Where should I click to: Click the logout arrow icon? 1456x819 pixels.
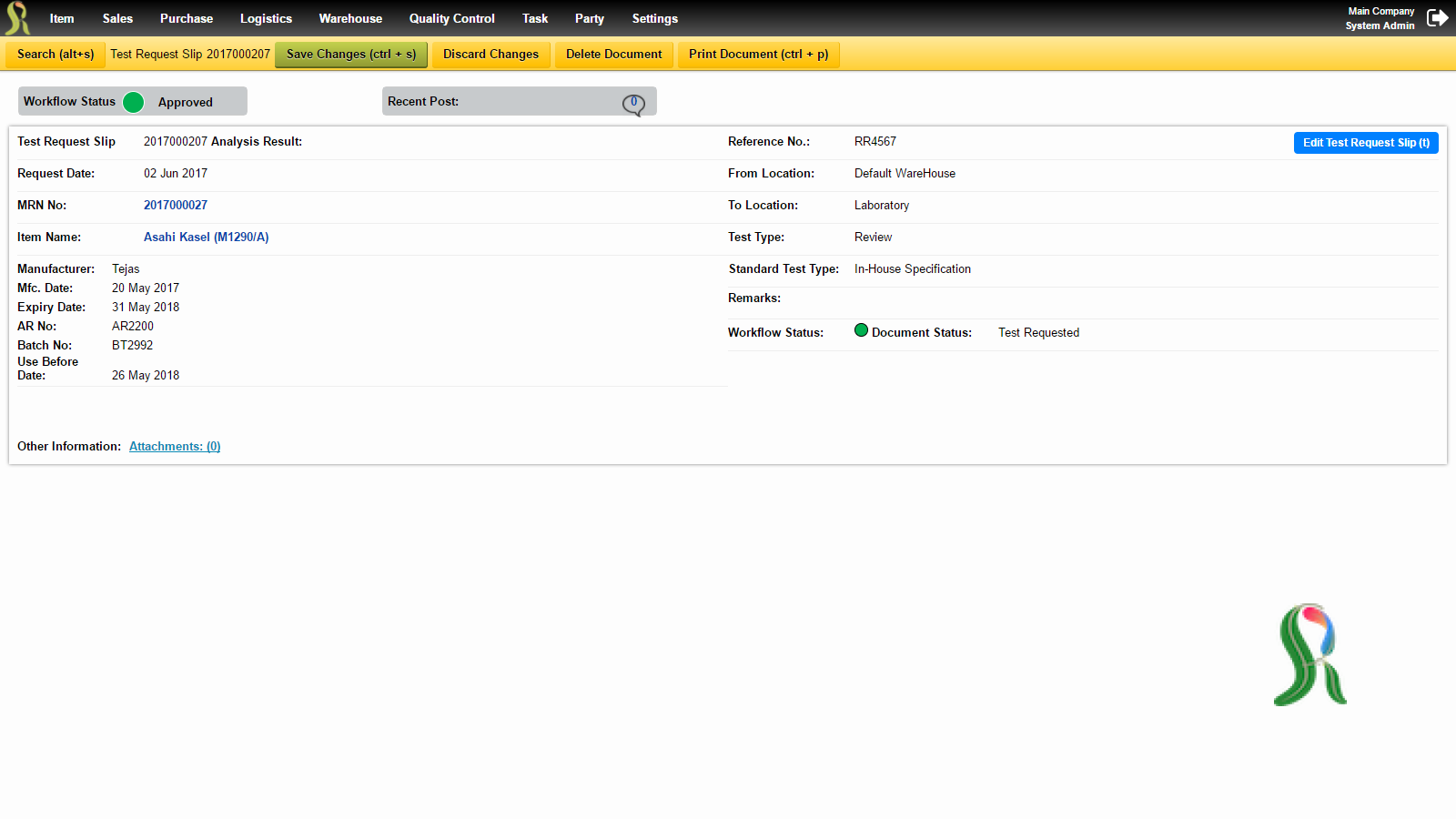click(1438, 18)
